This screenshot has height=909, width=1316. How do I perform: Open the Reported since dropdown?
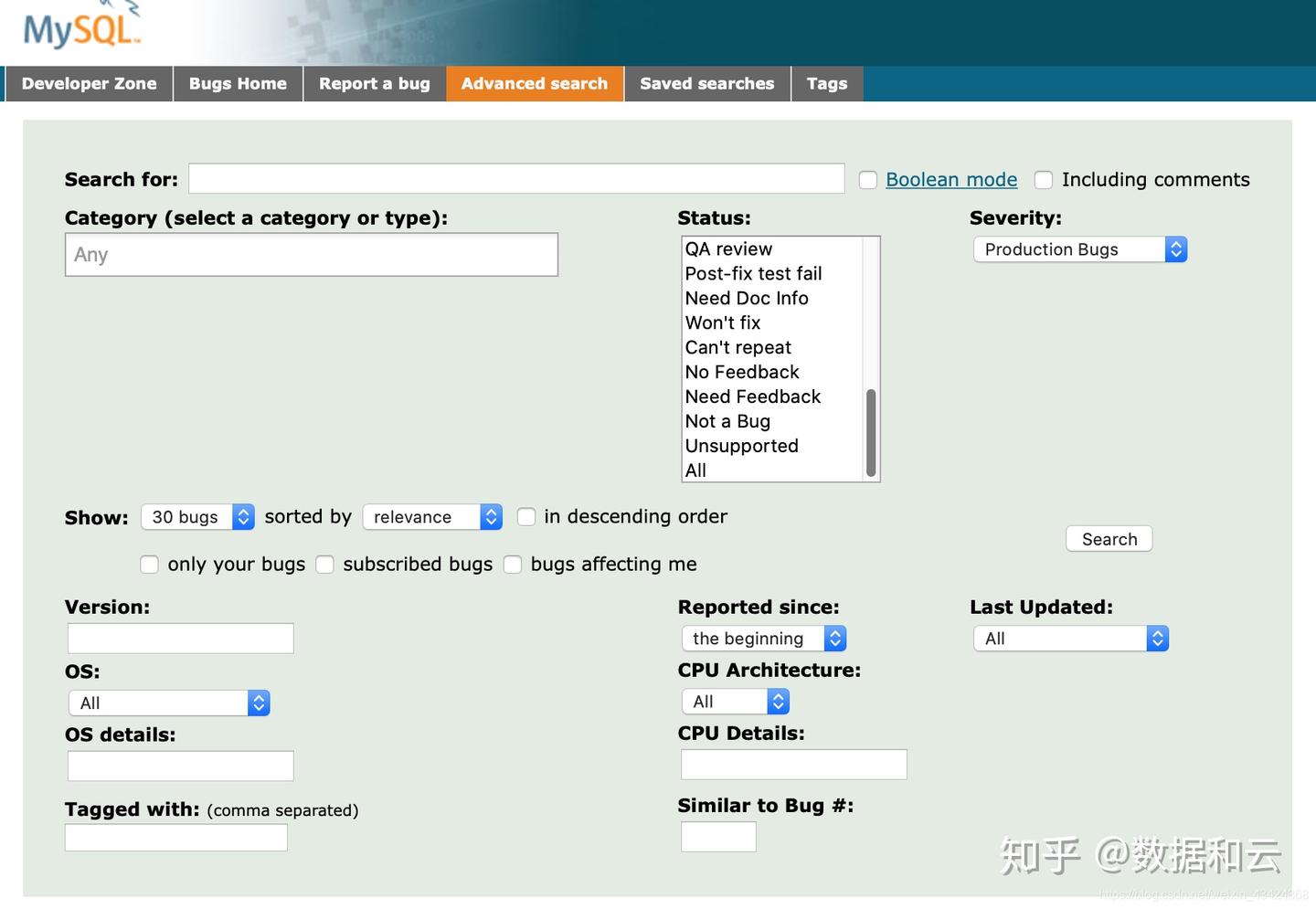[763, 638]
